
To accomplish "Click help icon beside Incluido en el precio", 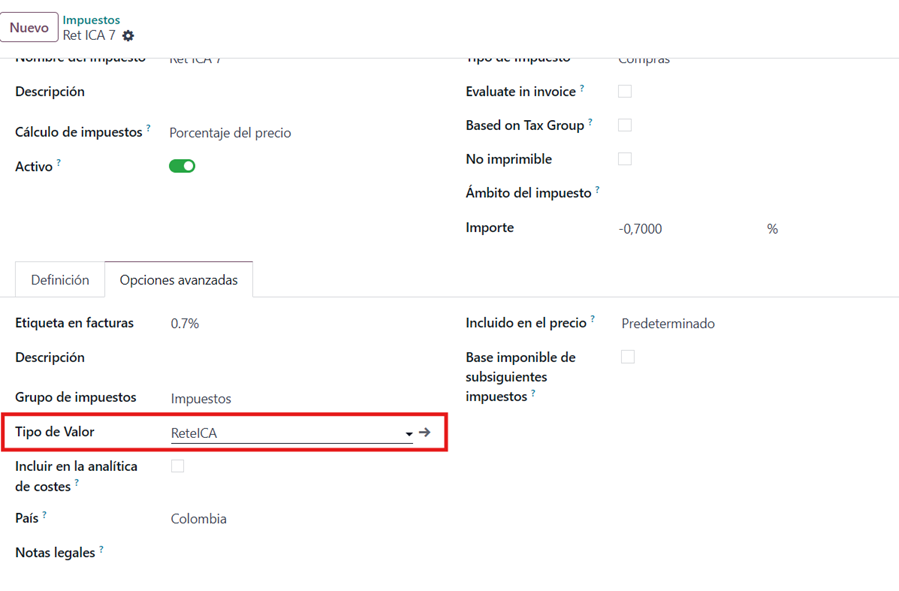I will pos(592,320).
